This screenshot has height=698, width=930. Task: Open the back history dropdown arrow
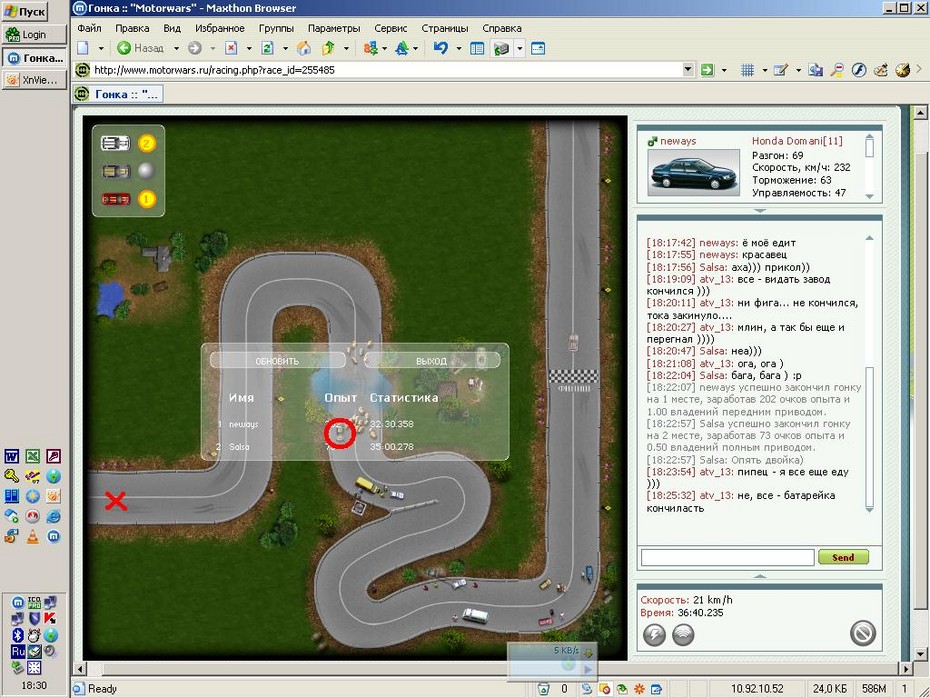pyautogui.click(x=176, y=49)
